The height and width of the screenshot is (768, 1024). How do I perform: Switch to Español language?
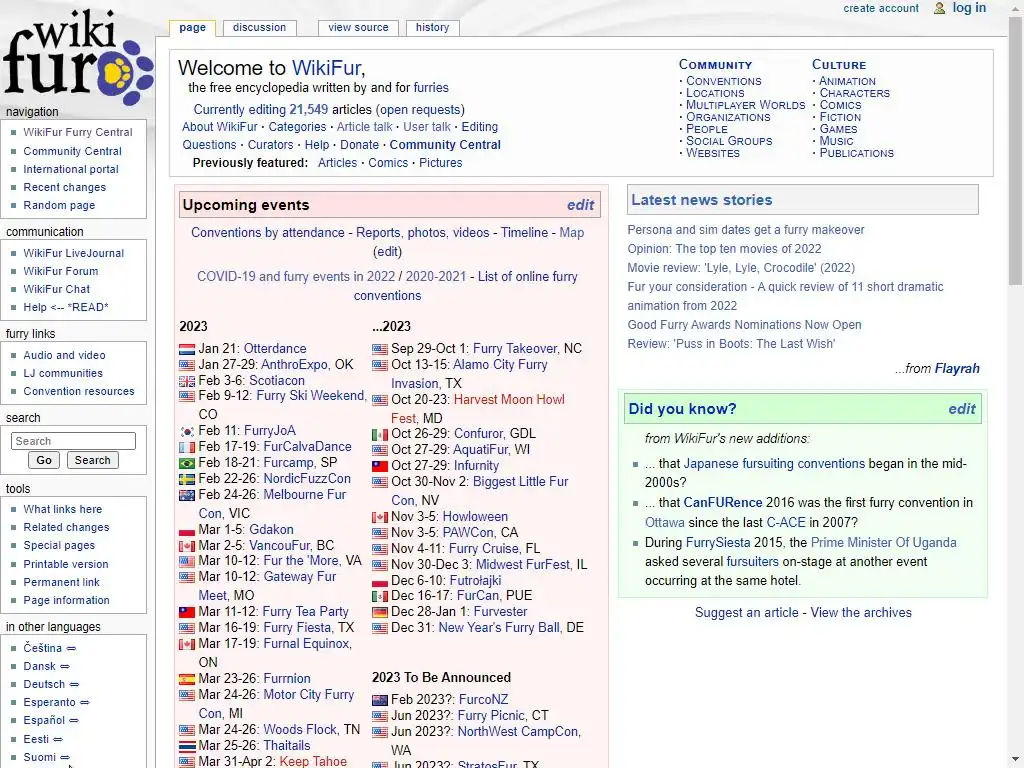point(44,720)
